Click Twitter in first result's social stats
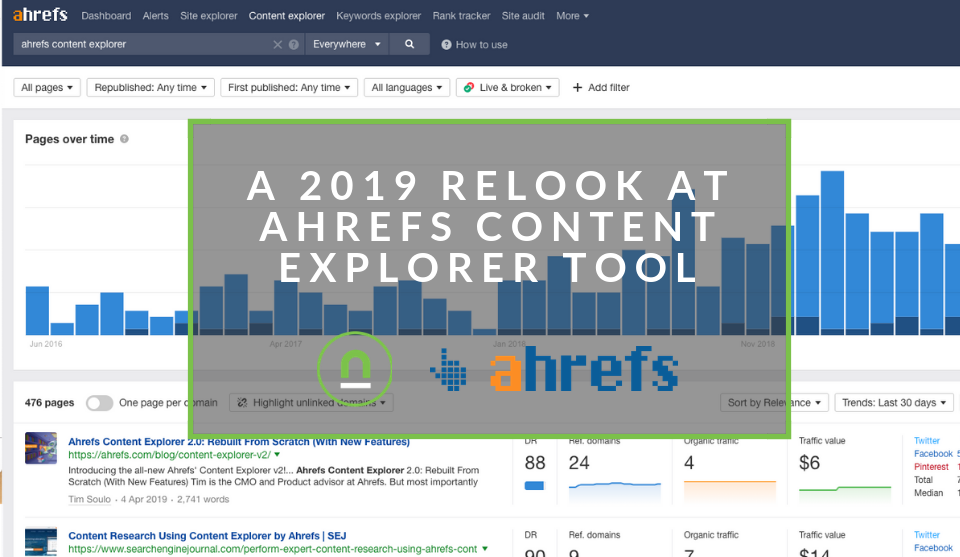This screenshot has width=960, height=557. click(926, 441)
